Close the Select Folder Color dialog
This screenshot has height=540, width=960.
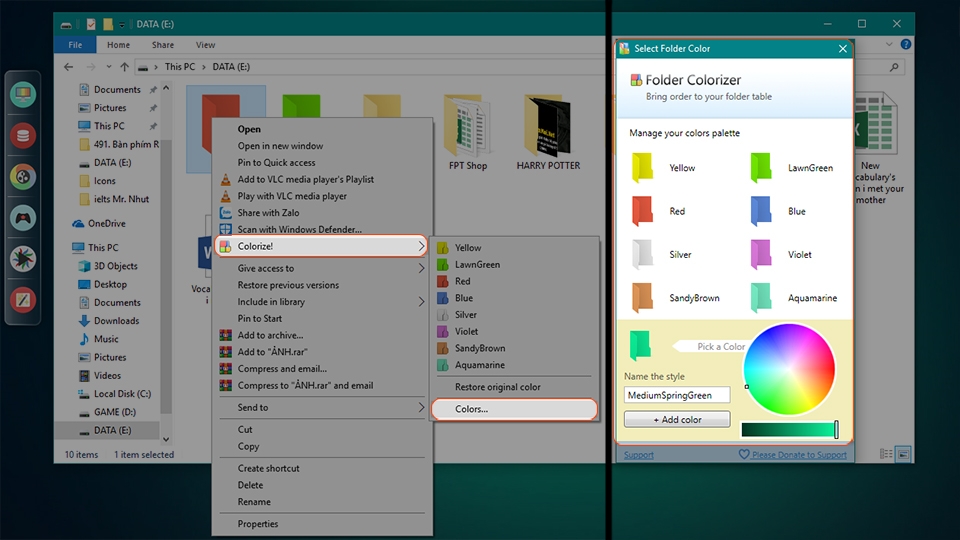[x=842, y=48]
